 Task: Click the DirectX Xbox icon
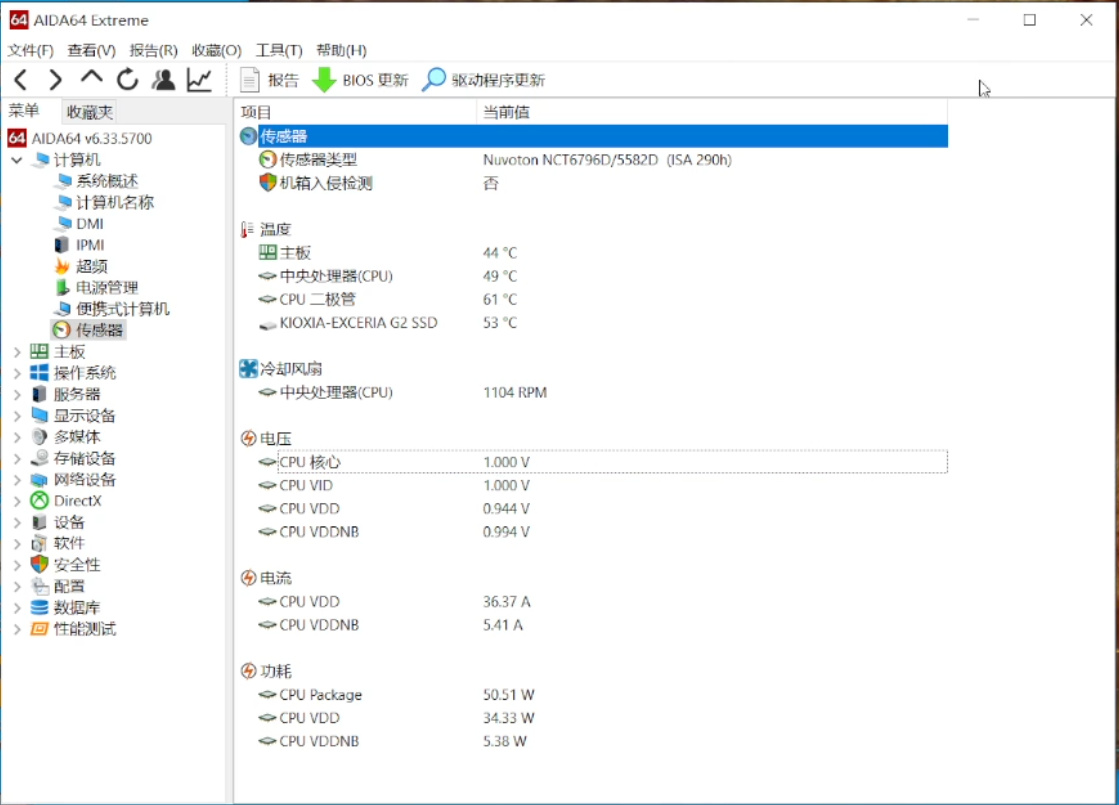click(x=39, y=501)
